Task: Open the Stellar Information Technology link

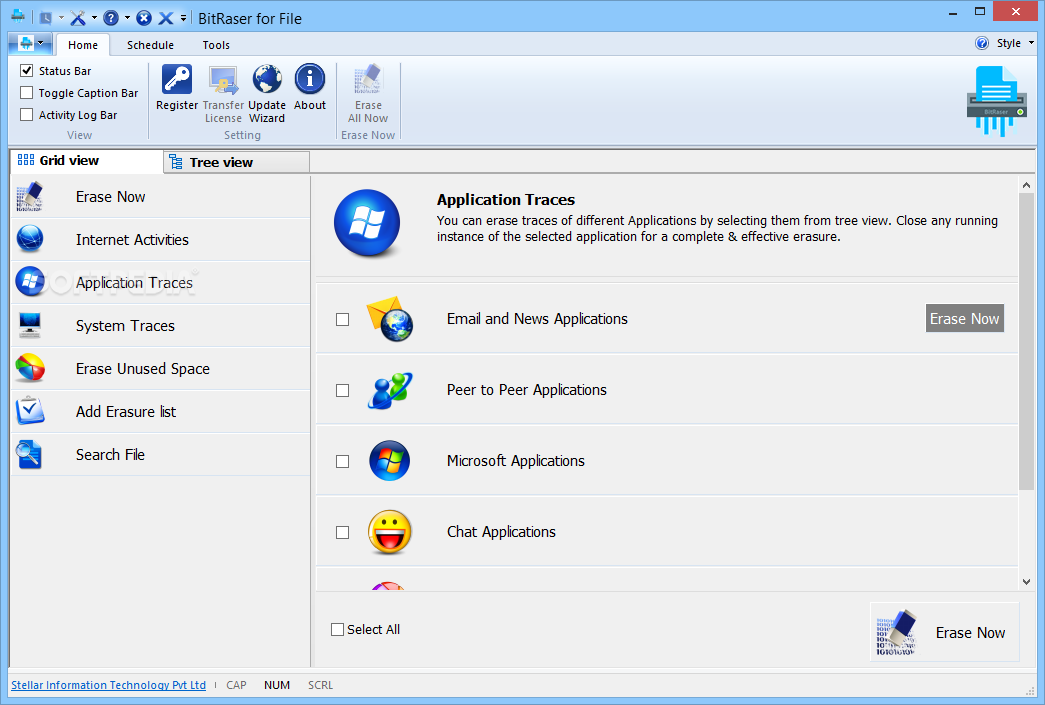Action: point(108,685)
